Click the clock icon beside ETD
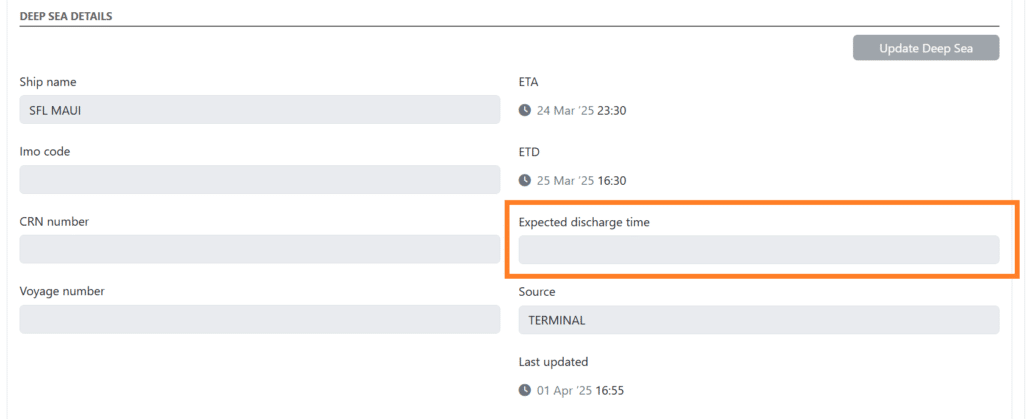This screenshot has width=1030, height=419. [525, 180]
